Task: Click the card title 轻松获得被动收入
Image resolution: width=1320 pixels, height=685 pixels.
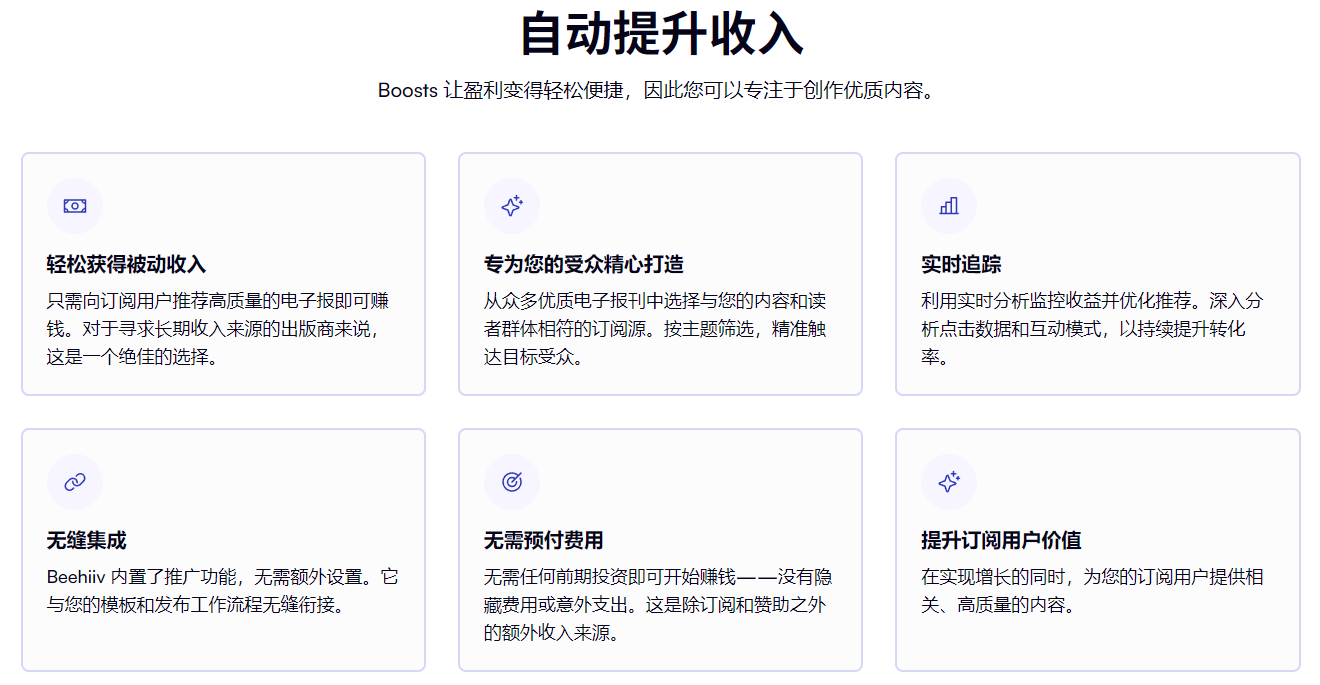Action: pyautogui.click(x=126, y=264)
